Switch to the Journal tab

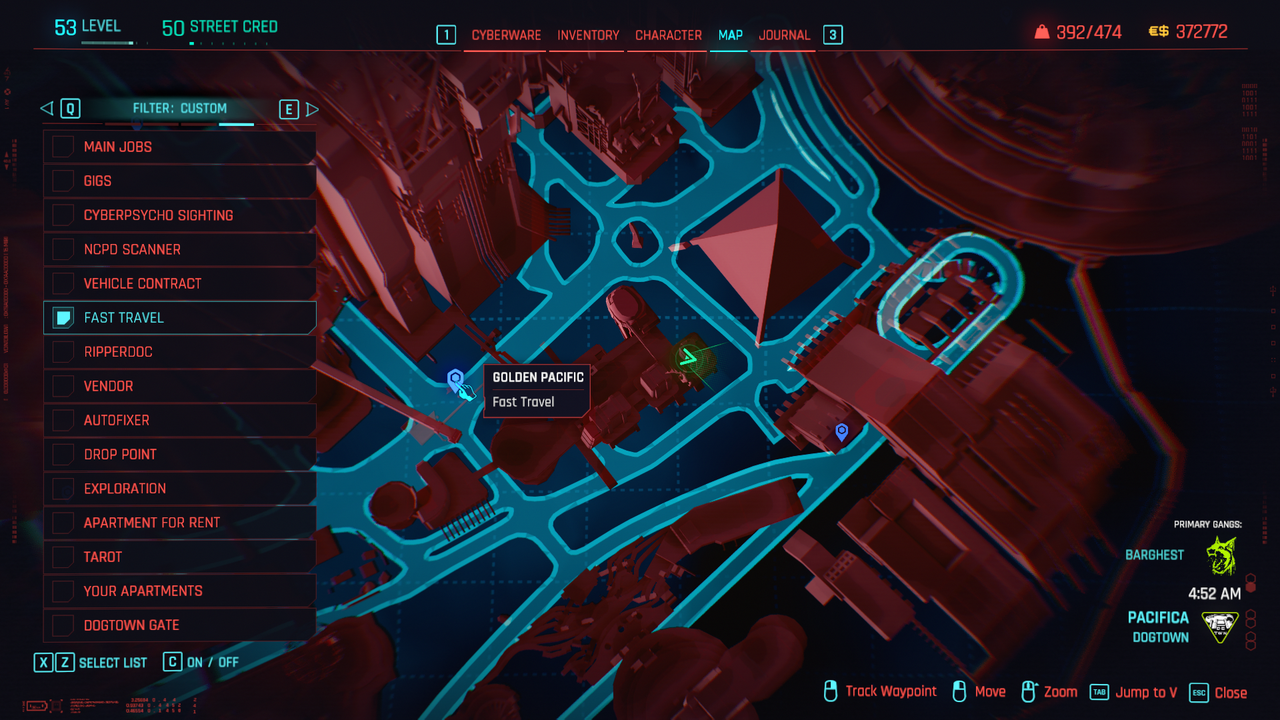(x=784, y=35)
